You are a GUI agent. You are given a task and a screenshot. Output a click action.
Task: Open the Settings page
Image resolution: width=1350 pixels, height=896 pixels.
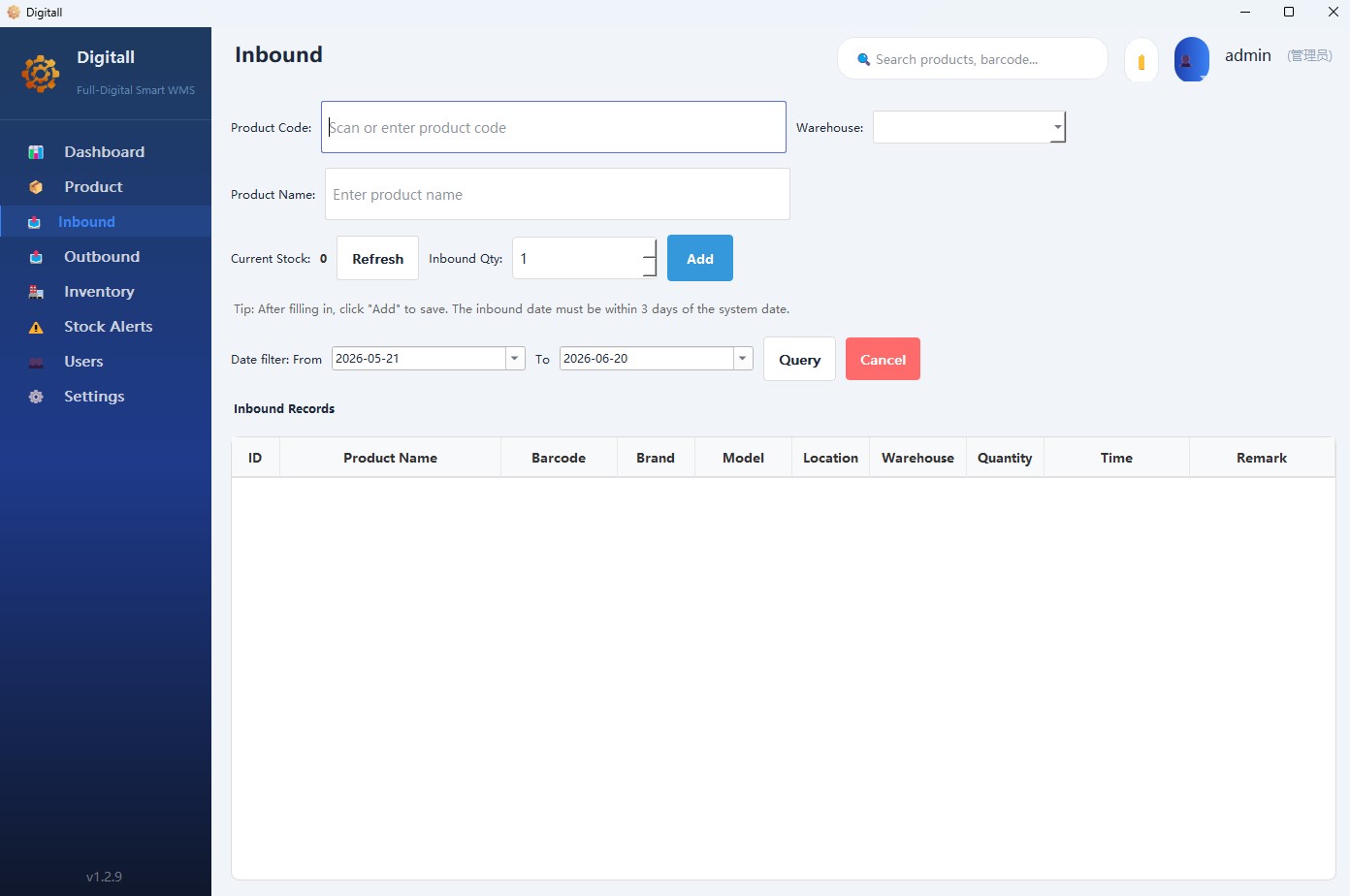[106, 397]
